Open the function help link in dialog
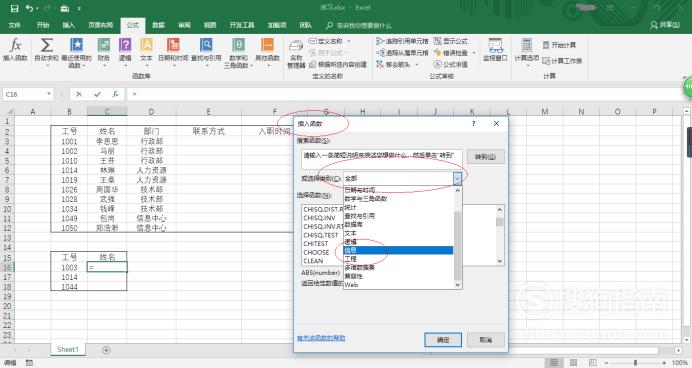The image size is (692, 368). point(321,338)
